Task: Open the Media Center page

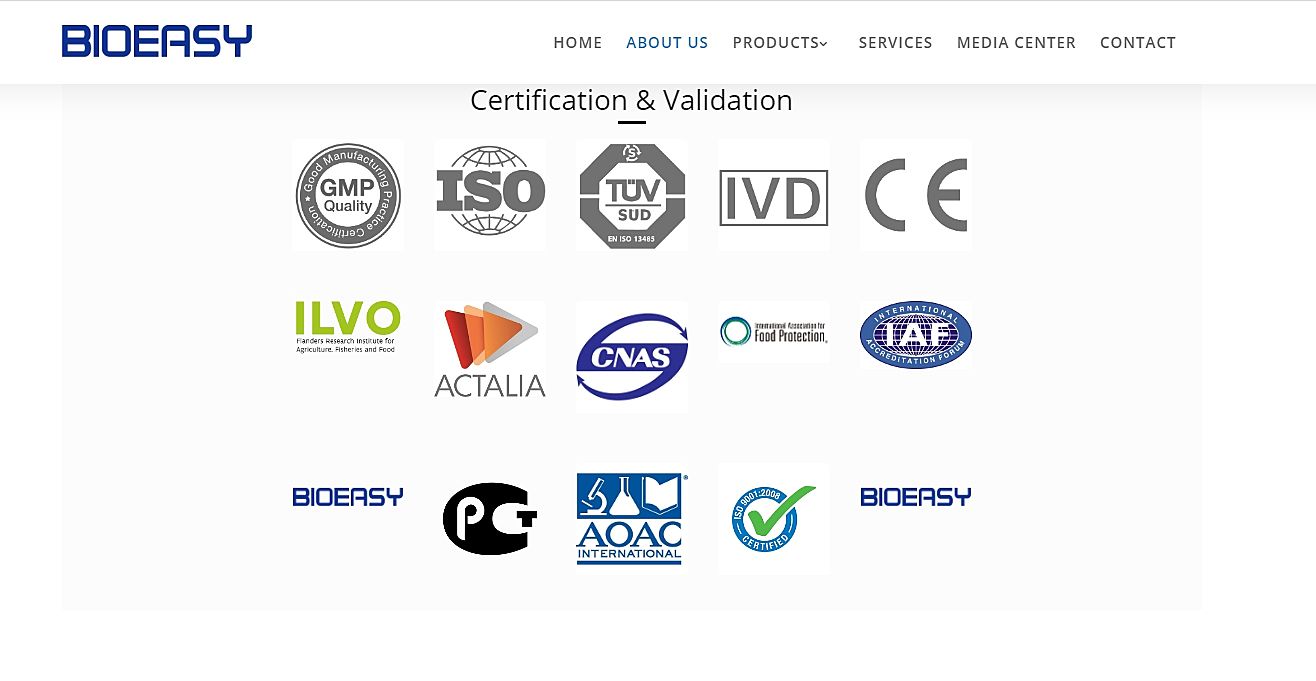Action: click(1016, 43)
